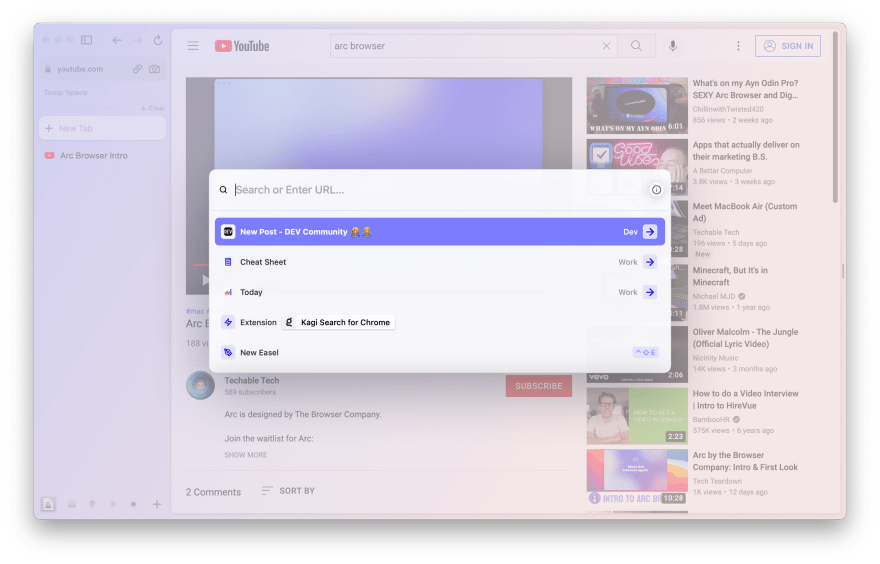Start voice search with microphone icon
880x564 pixels.
673,46
